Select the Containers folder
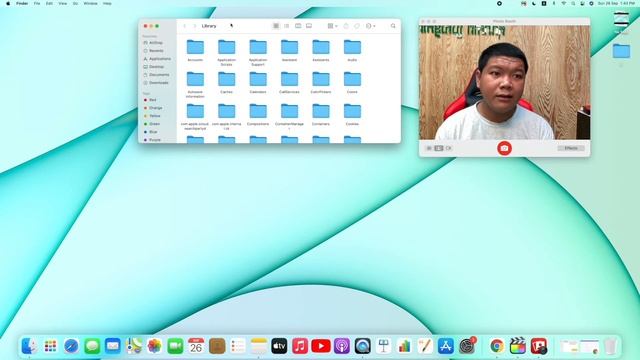 pos(321,115)
